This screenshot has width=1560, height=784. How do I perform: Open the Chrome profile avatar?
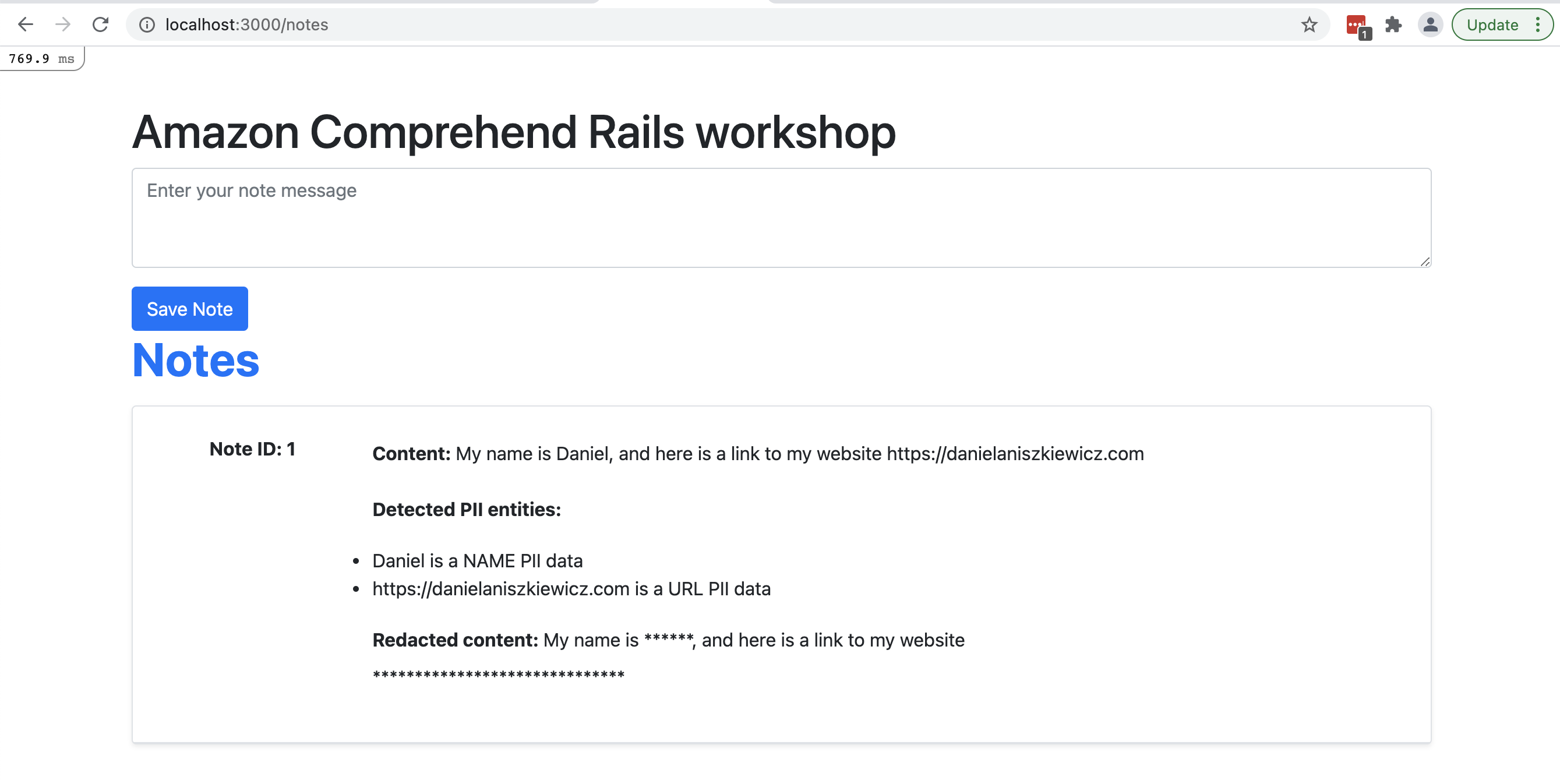[x=1430, y=25]
